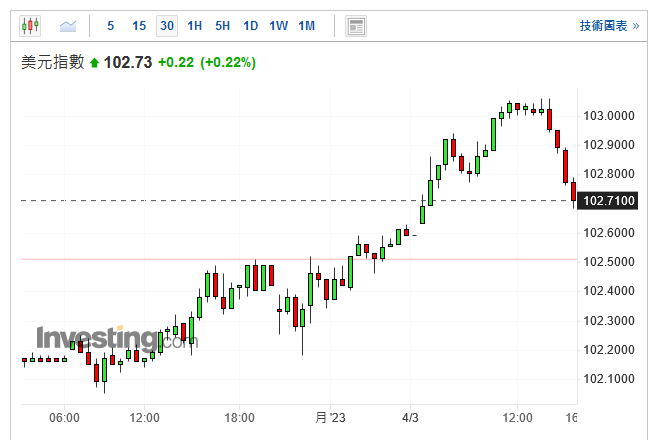The width and height of the screenshot is (654, 440).
Task: Click the 18:00 time axis label
Action: click(x=239, y=417)
